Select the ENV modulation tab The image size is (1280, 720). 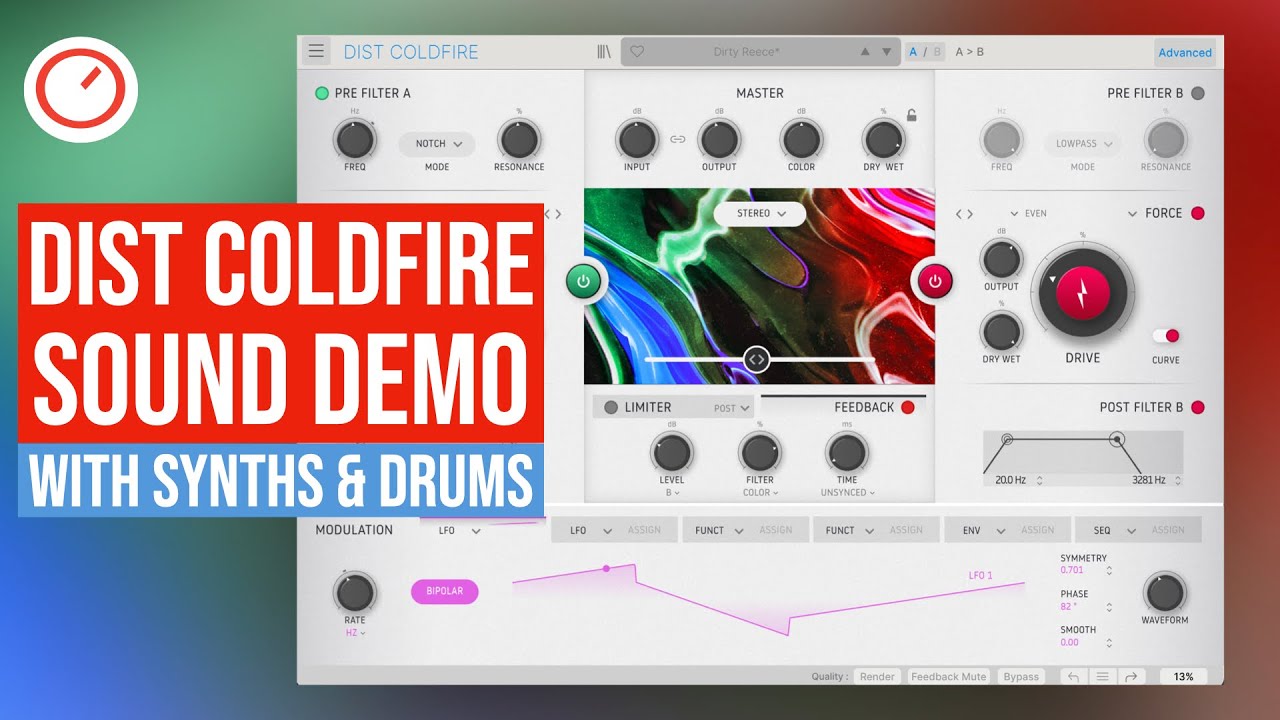coord(1008,530)
